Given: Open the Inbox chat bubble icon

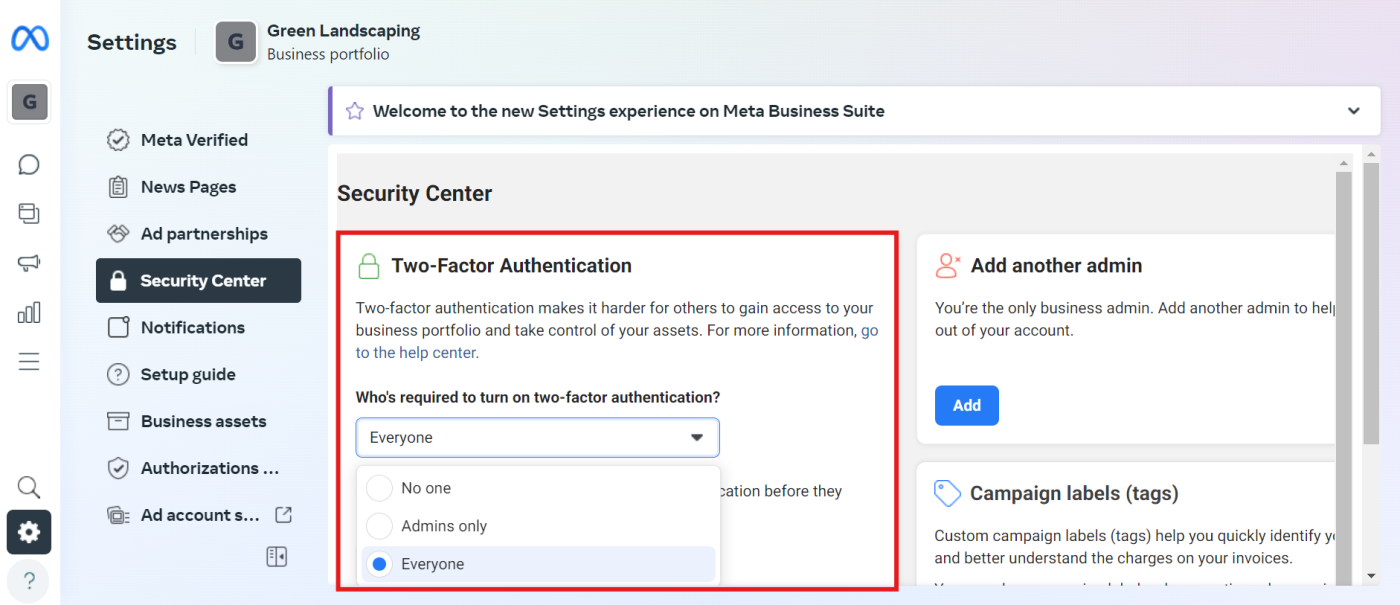Looking at the screenshot, I should [29, 164].
